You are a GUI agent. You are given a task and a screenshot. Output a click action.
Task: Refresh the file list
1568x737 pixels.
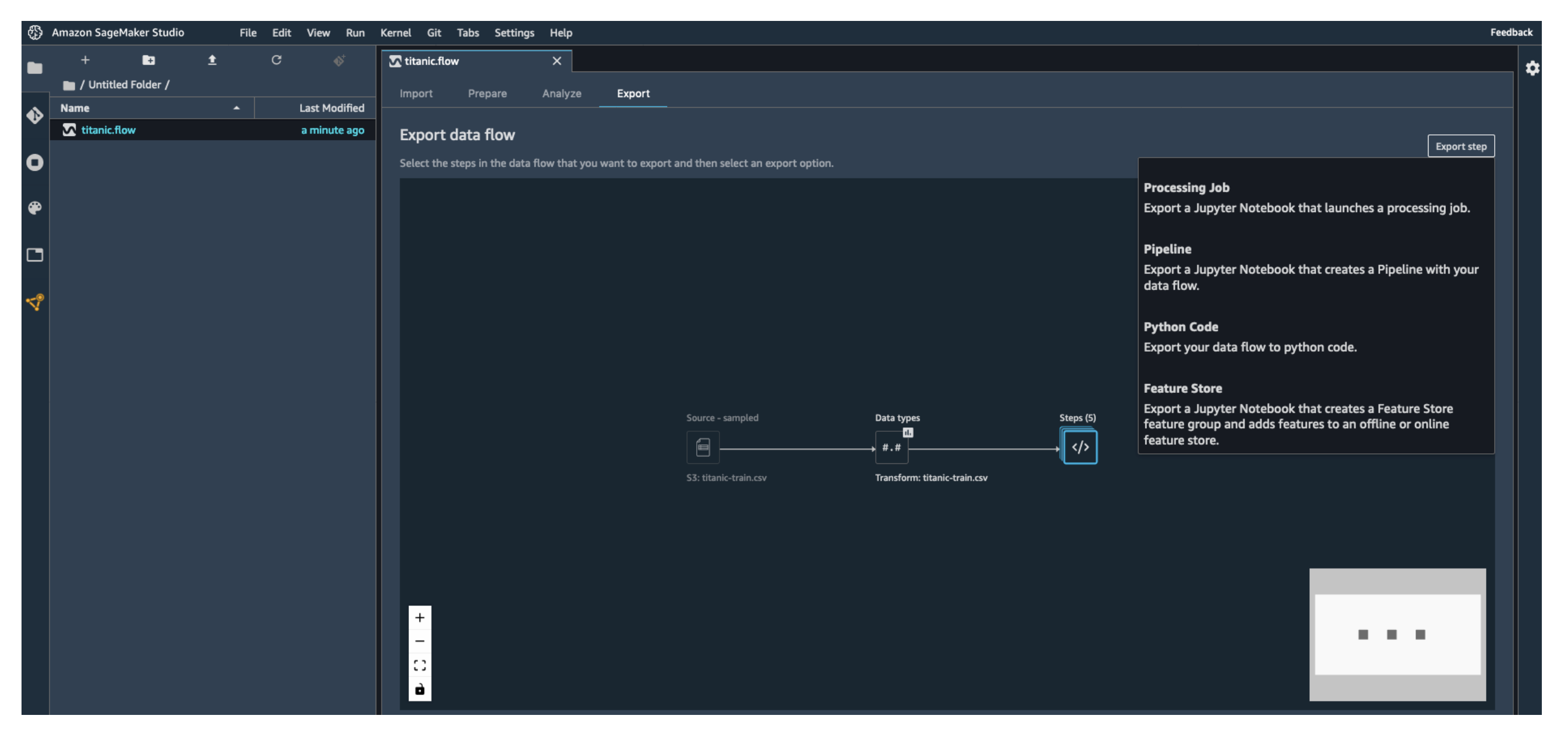click(x=276, y=60)
